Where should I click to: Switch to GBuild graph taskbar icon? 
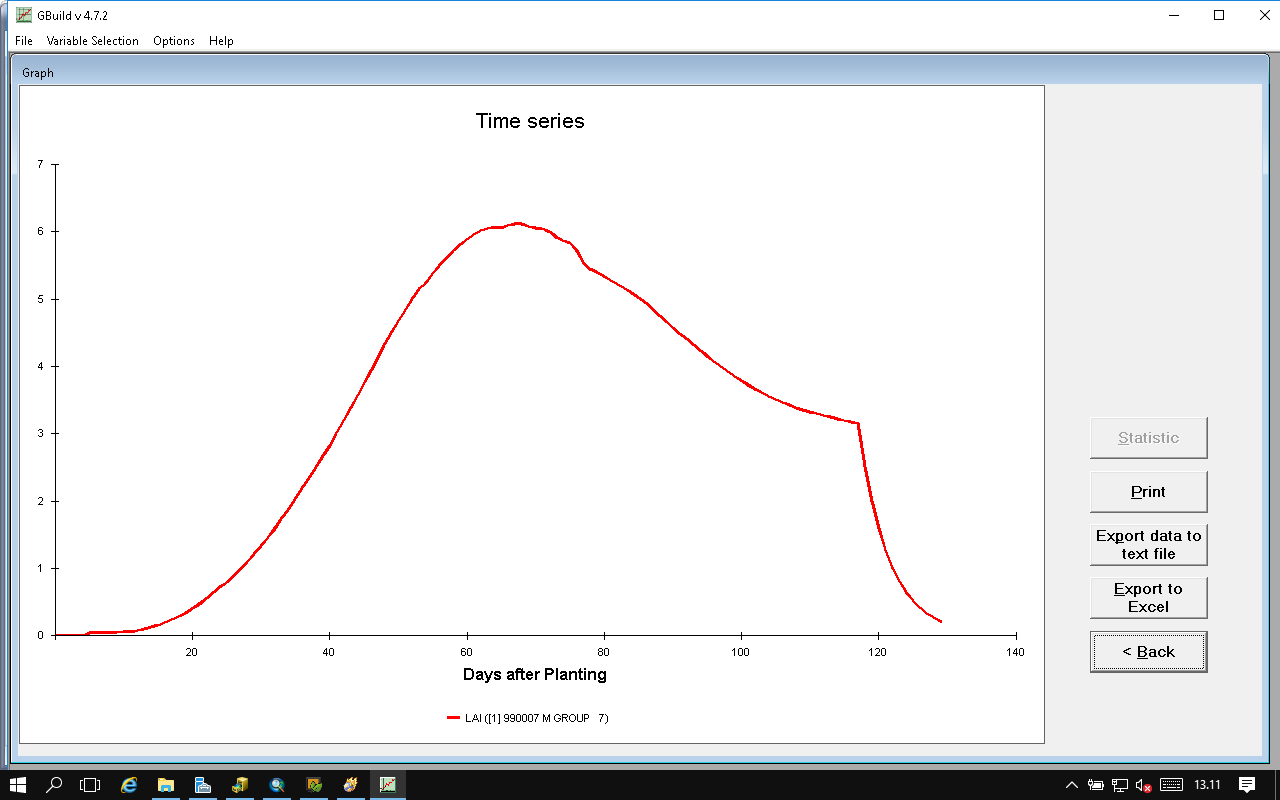click(387, 785)
